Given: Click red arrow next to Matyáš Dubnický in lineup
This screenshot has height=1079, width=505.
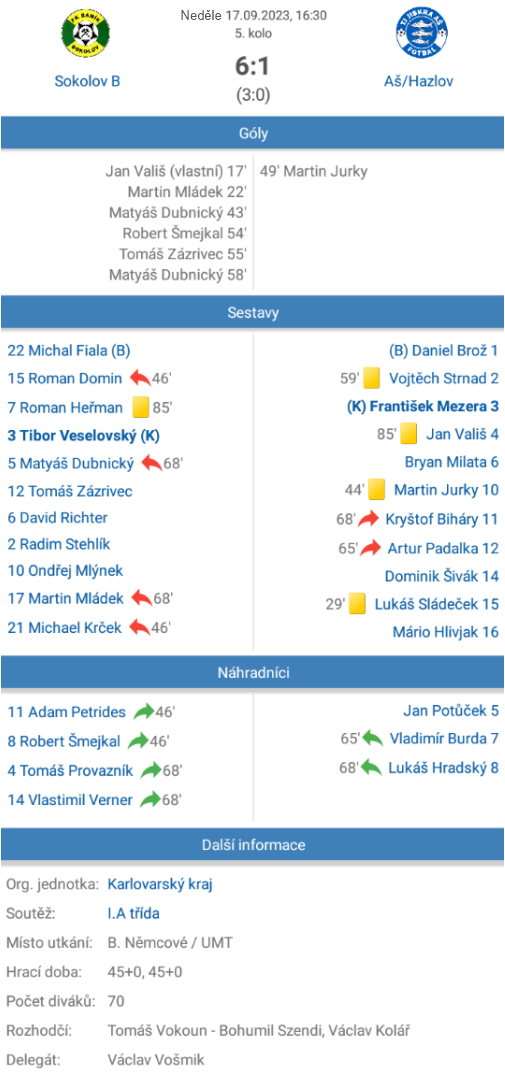Looking at the screenshot, I should 151,463.
